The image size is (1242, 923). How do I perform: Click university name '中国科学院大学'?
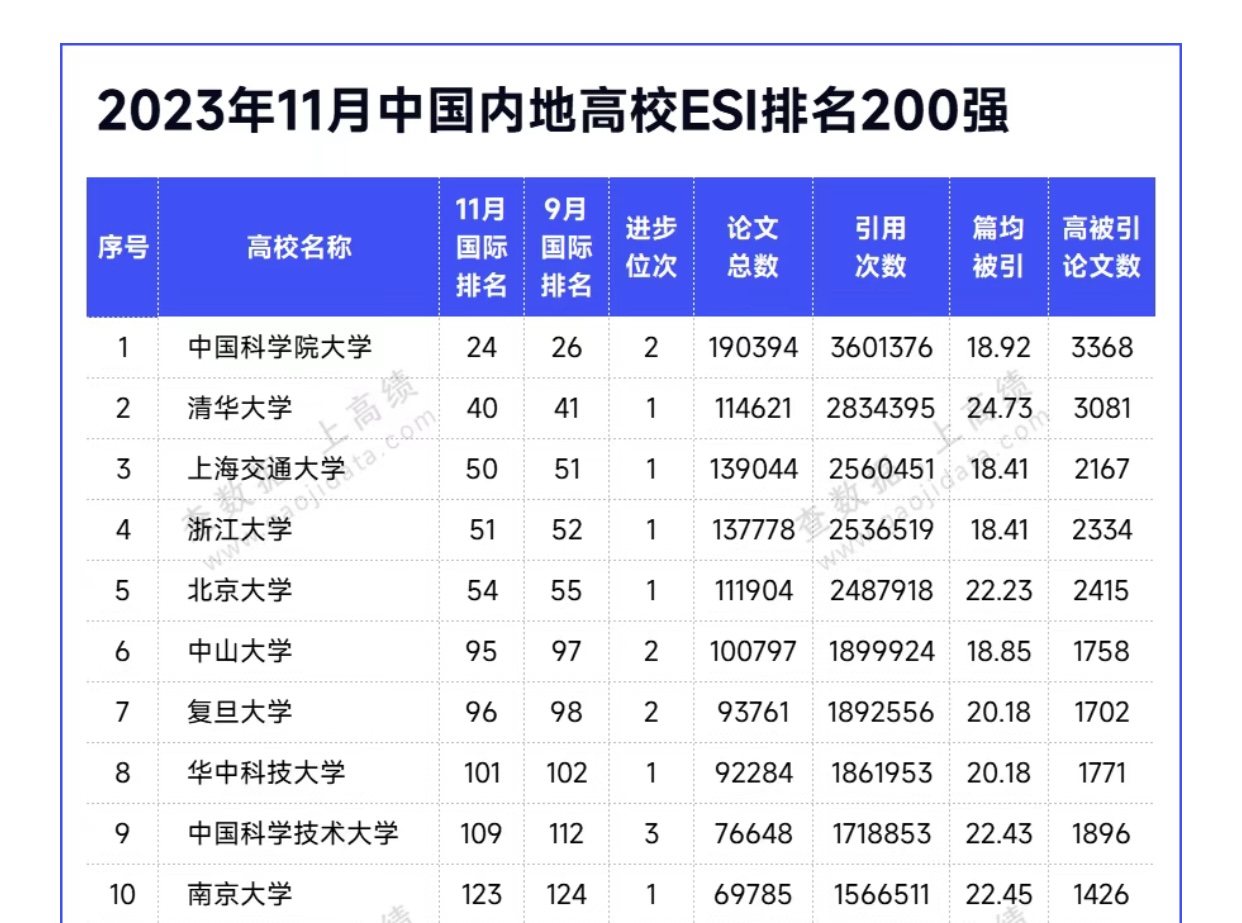point(280,348)
